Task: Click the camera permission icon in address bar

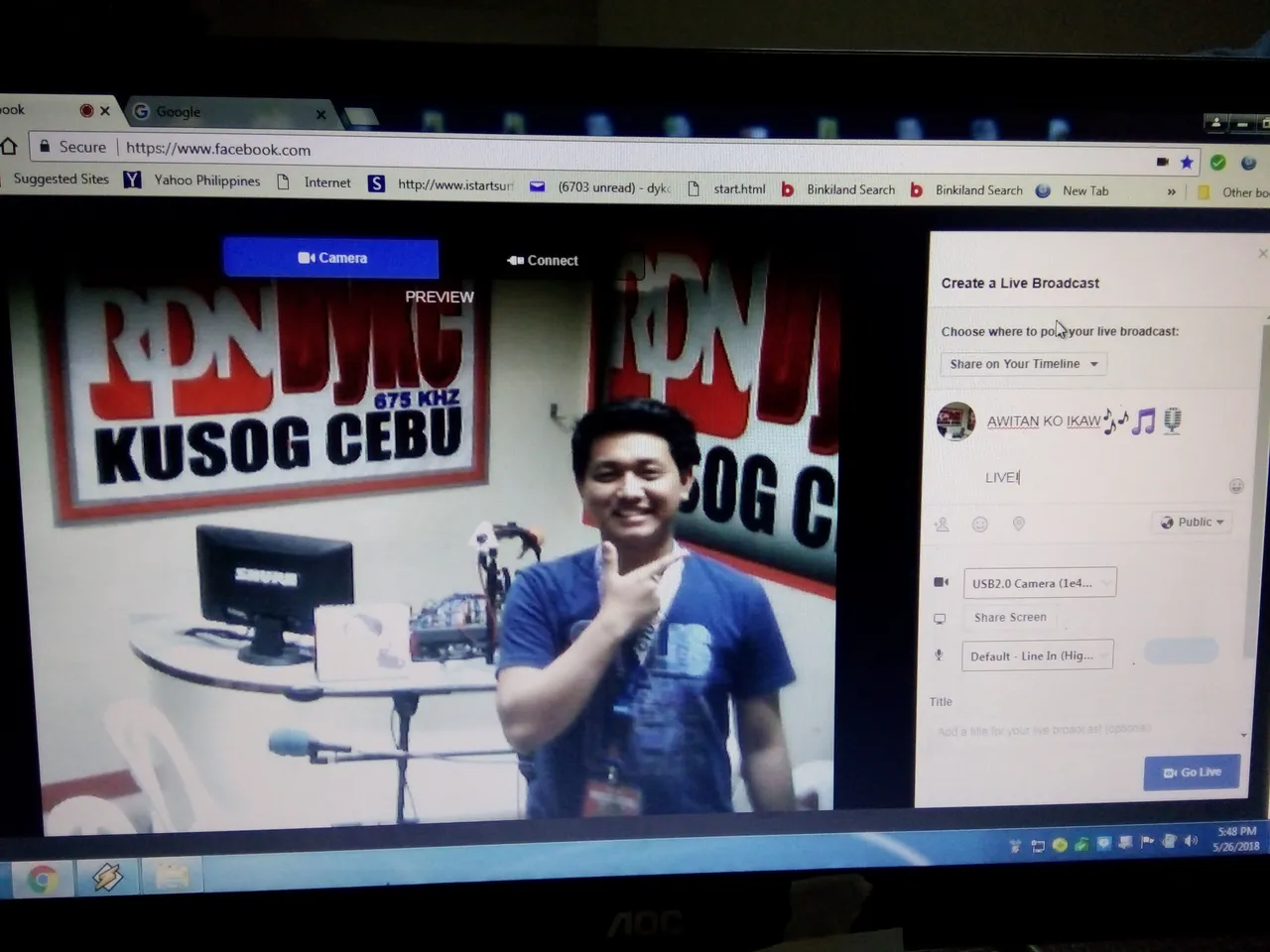Action: tap(1162, 162)
